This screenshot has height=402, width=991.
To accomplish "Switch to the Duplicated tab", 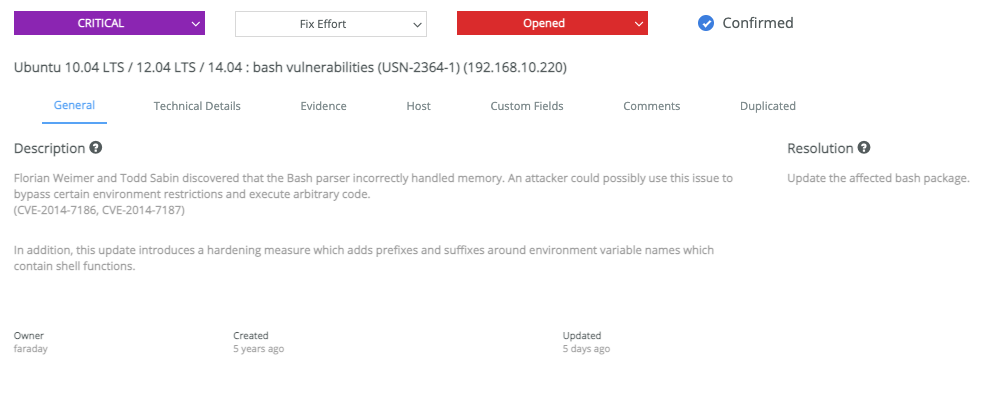I will click(768, 106).
